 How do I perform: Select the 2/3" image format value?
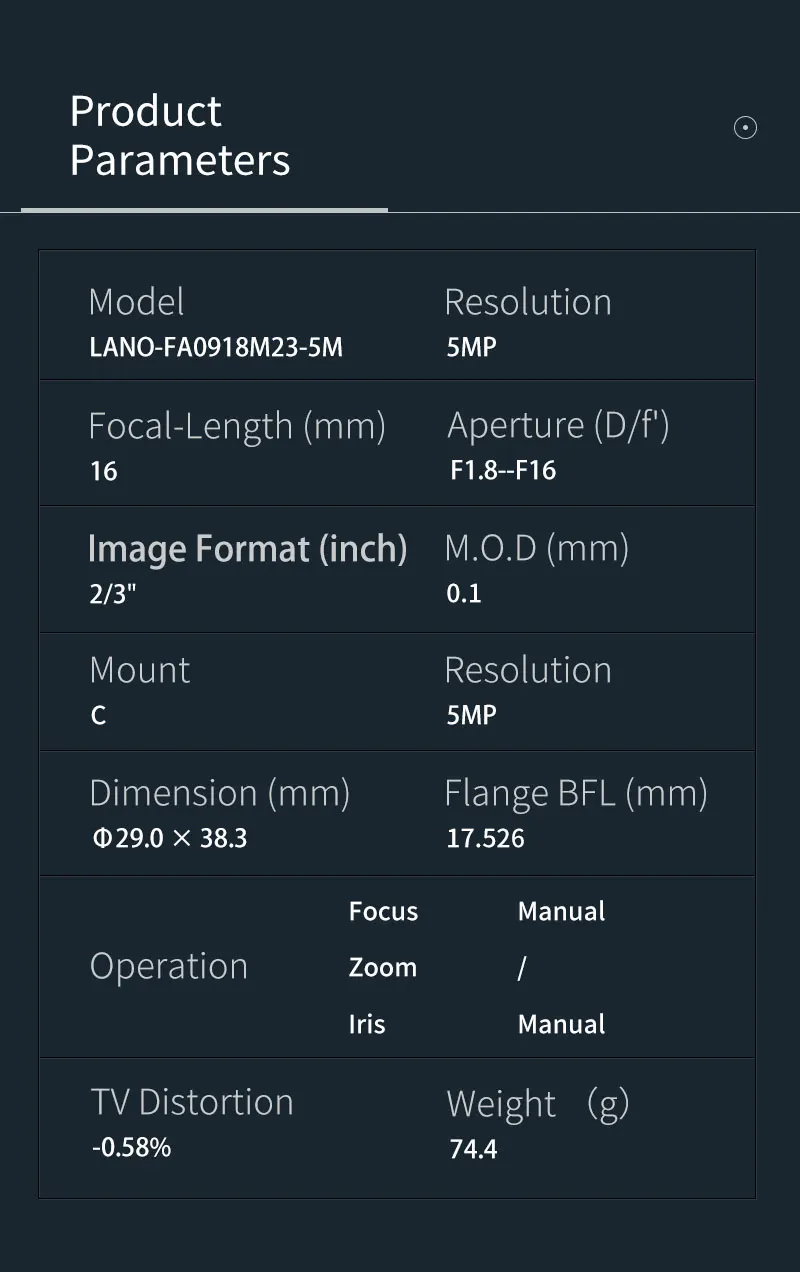coord(112,593)
